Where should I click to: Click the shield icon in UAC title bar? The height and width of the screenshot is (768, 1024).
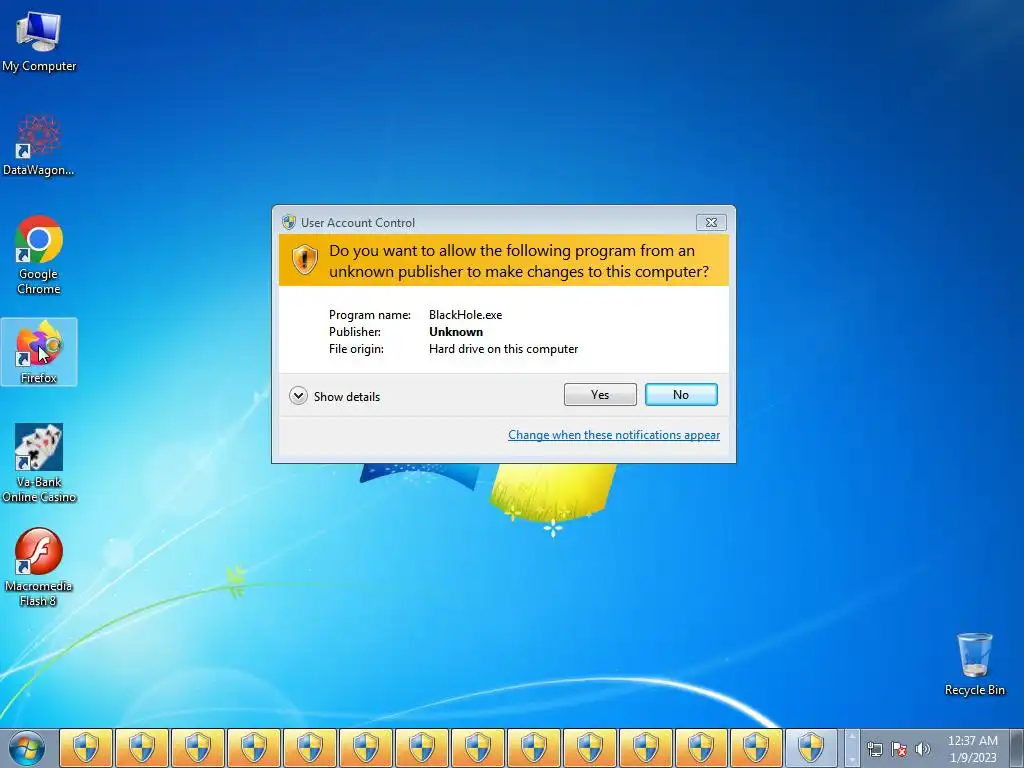289,222
